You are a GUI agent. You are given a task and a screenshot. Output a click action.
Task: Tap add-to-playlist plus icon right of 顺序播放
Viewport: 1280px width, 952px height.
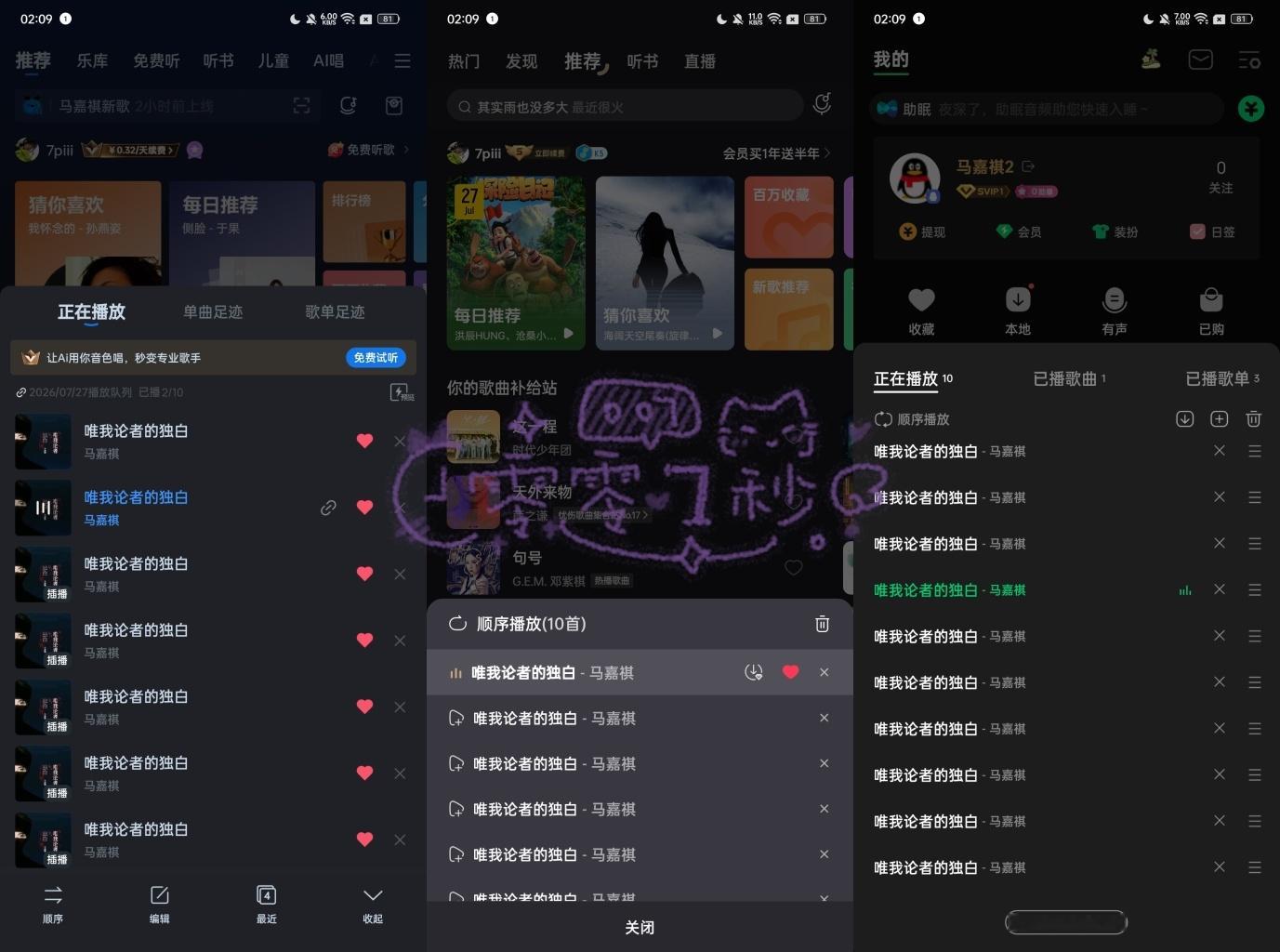coord(1219,419)
